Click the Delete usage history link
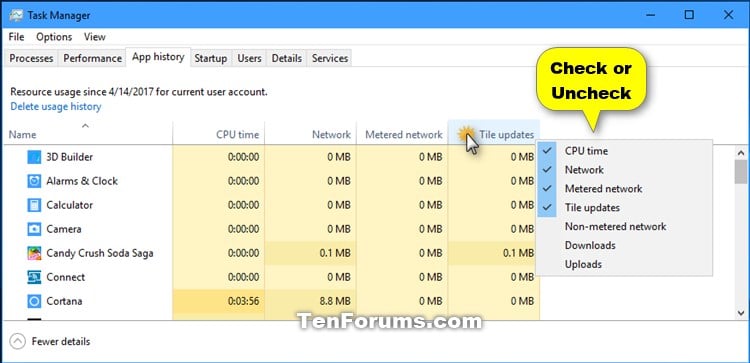Screen dimensions: 750x363 point(55,107)
